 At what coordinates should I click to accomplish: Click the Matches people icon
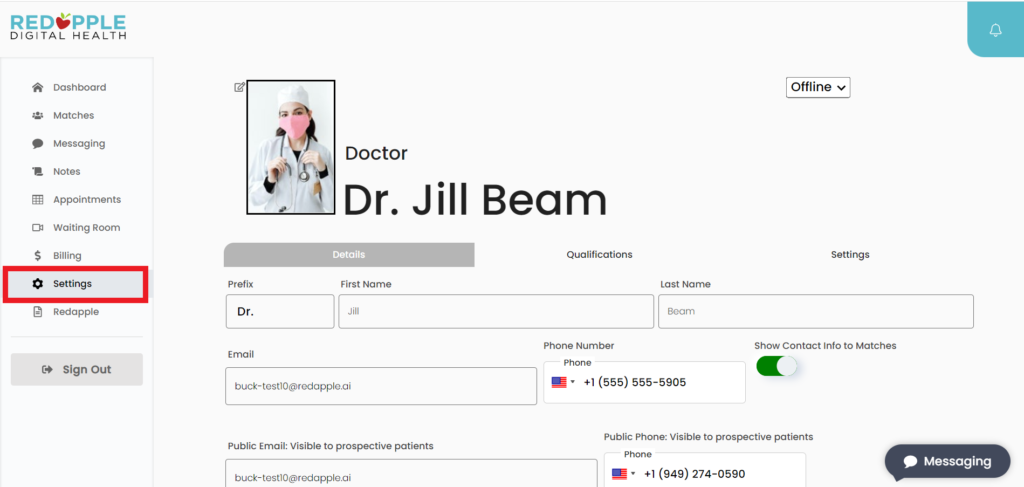(38, 116)
